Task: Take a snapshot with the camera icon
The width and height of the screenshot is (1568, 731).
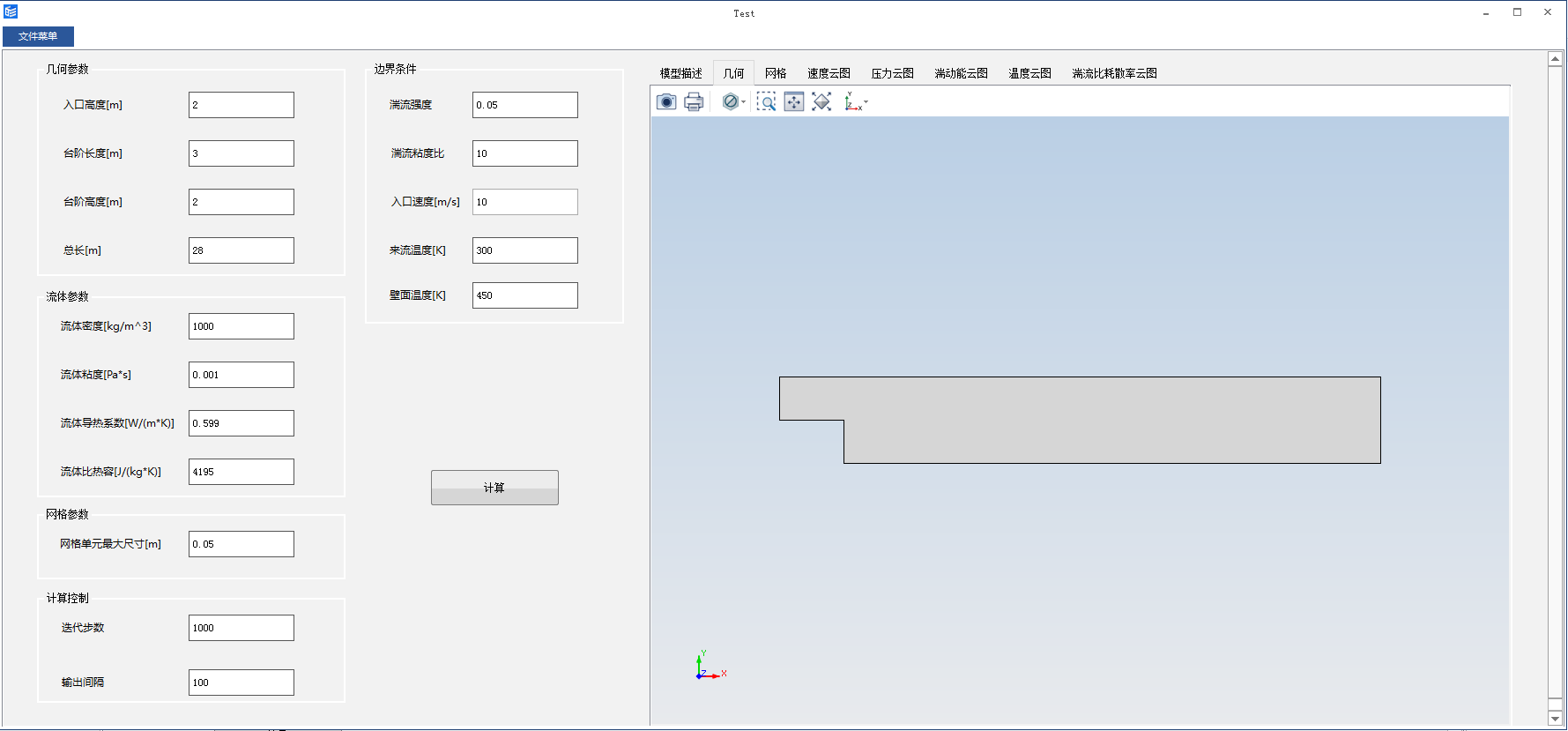Action: (666, 102)
